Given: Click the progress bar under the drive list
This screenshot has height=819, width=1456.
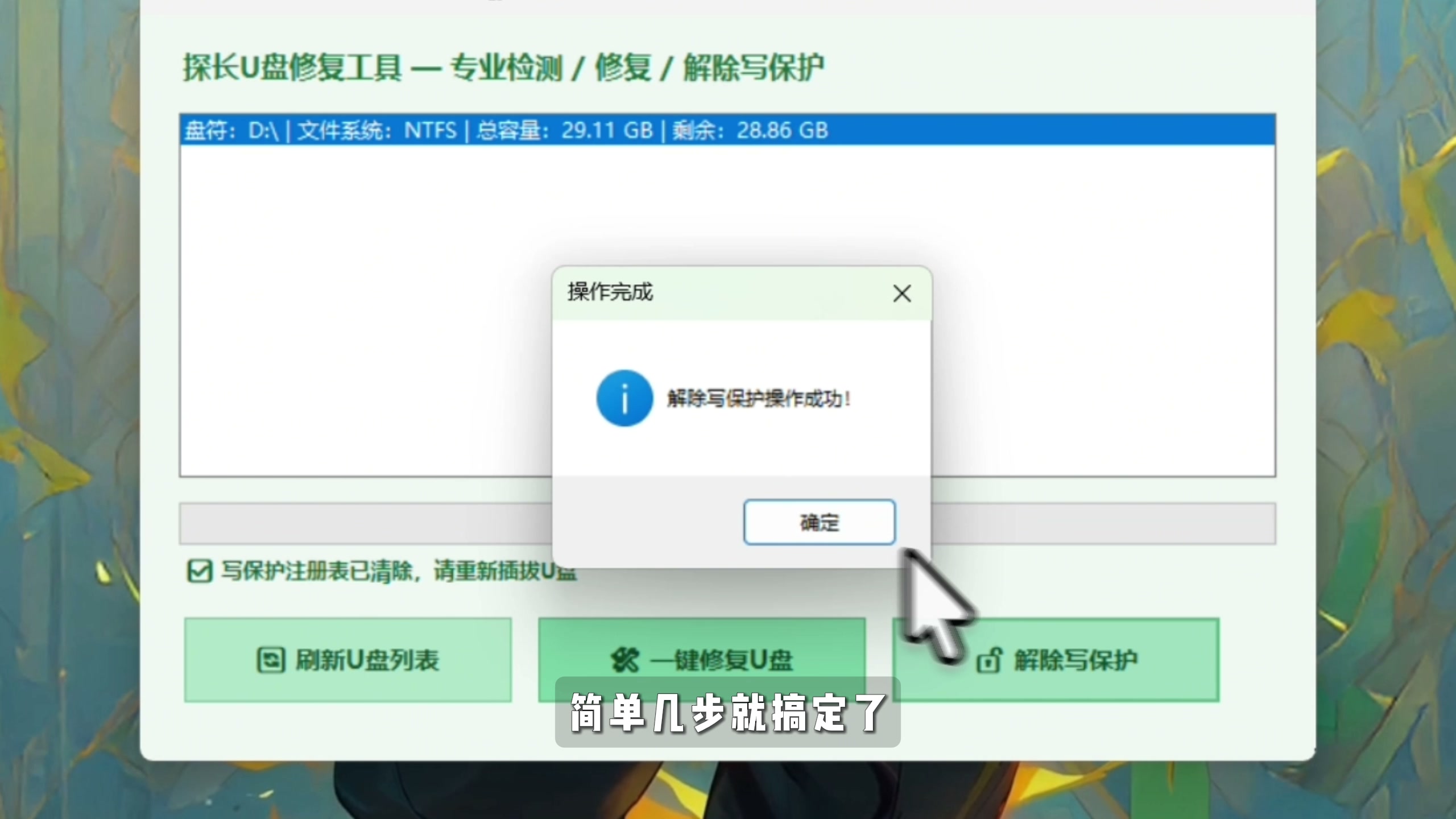Looking at the screenshot, I should point(727,523).
